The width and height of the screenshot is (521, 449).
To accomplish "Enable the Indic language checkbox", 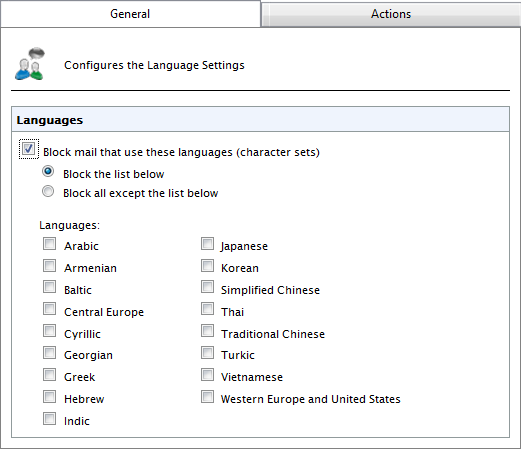I will pyautogui.click(x=49, y=418).
